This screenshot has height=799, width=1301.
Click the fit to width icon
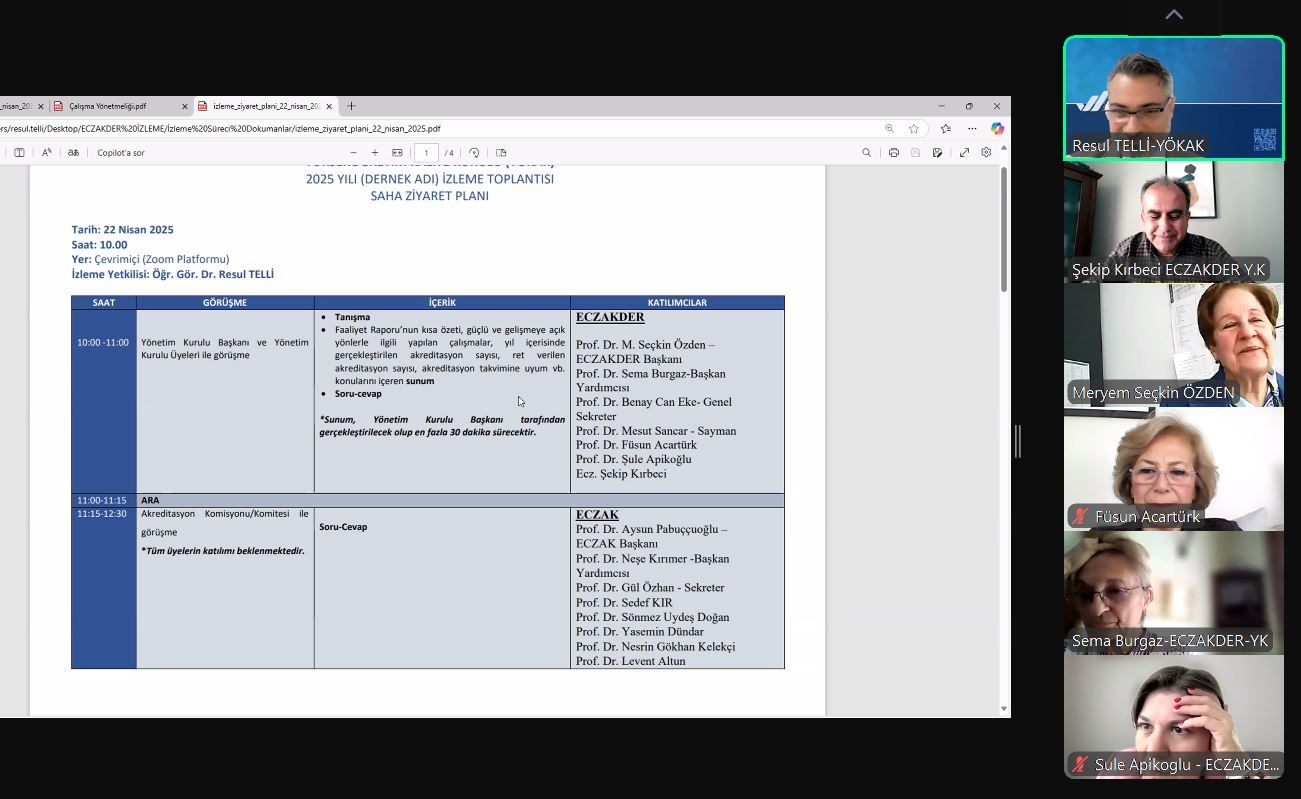[397, 153]
